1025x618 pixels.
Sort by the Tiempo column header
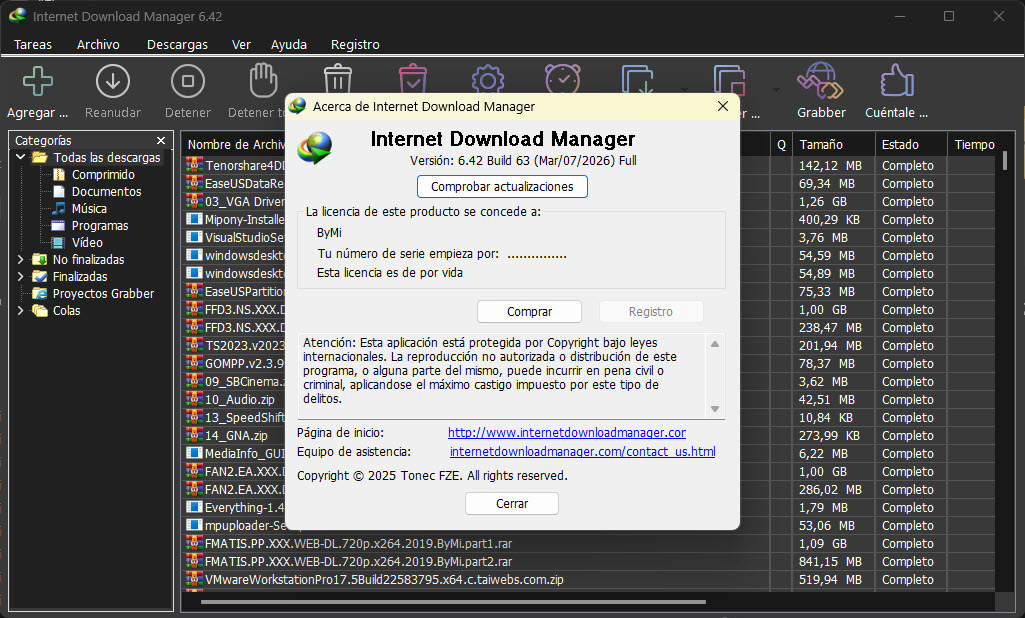[974, 145]
